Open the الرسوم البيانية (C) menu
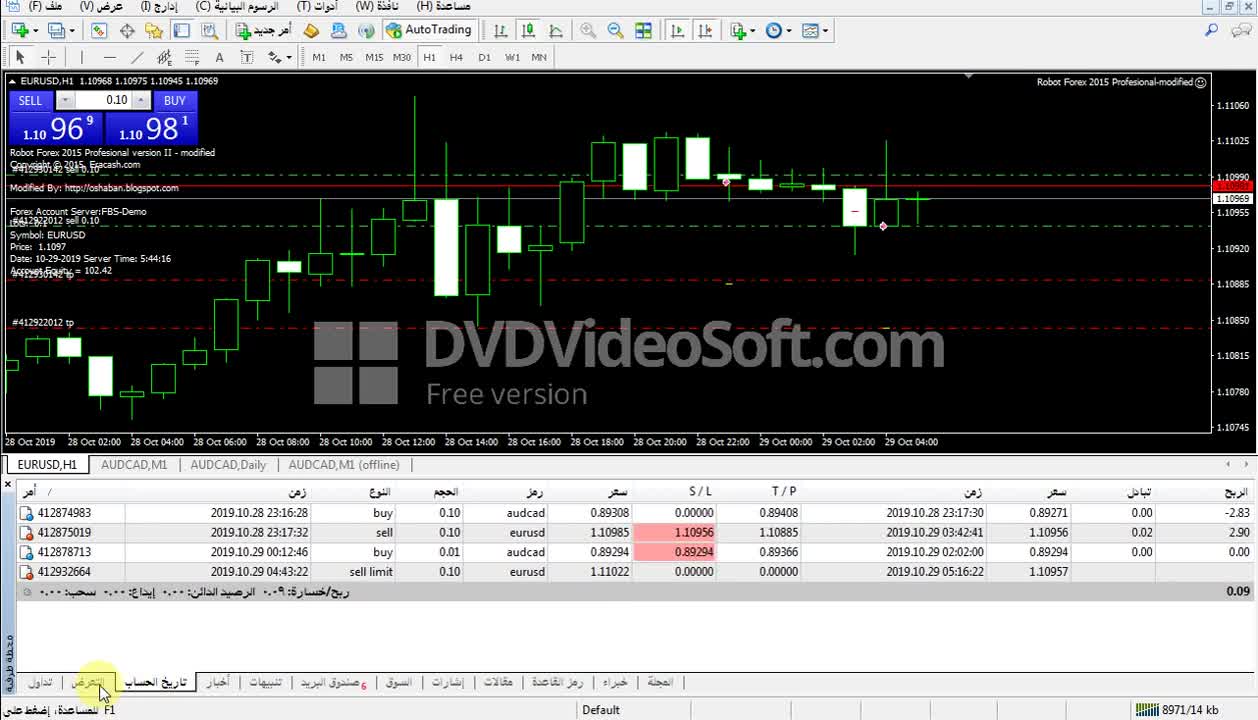 tap(239, 6)
